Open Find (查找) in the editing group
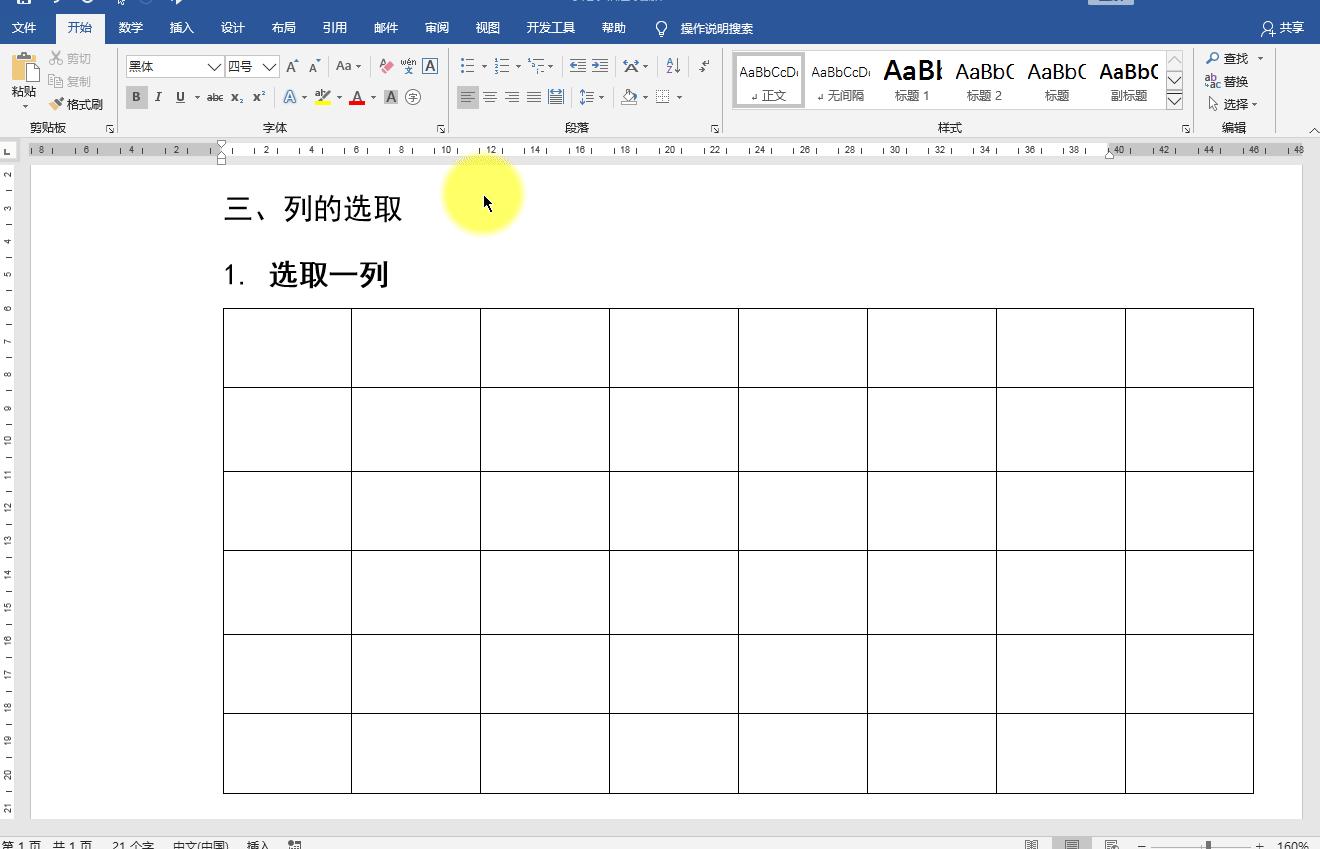1320x849 pixels. (1230, 58)
